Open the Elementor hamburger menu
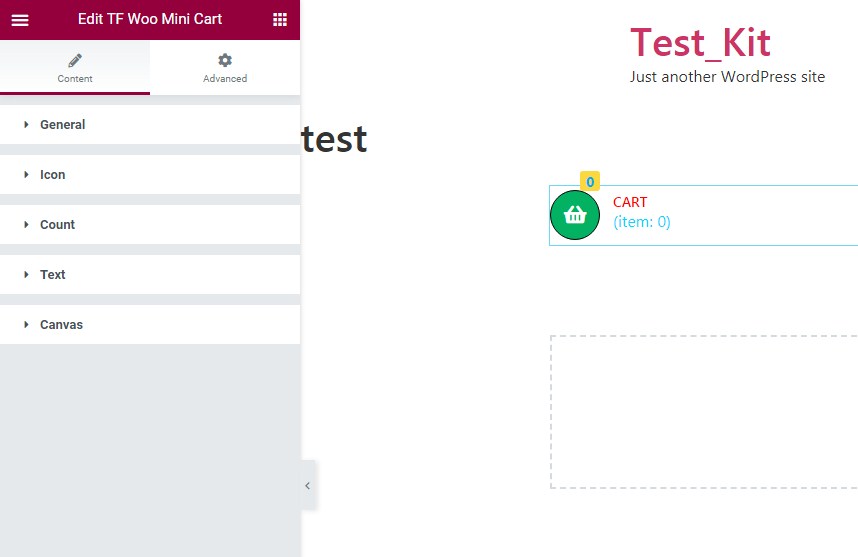Screen dimensions: 858x557 [20, 20]
